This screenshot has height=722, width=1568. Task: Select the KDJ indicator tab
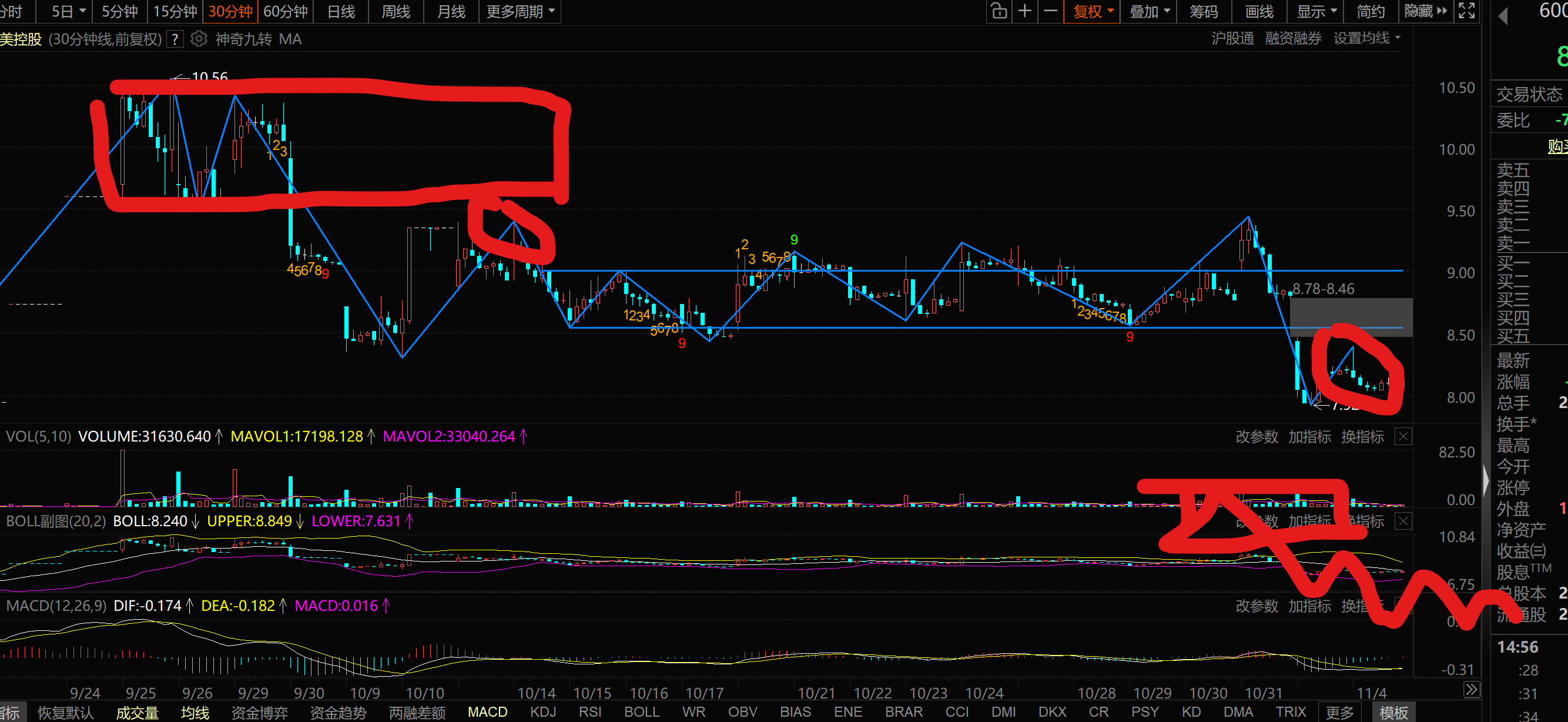tap(543, 711)
